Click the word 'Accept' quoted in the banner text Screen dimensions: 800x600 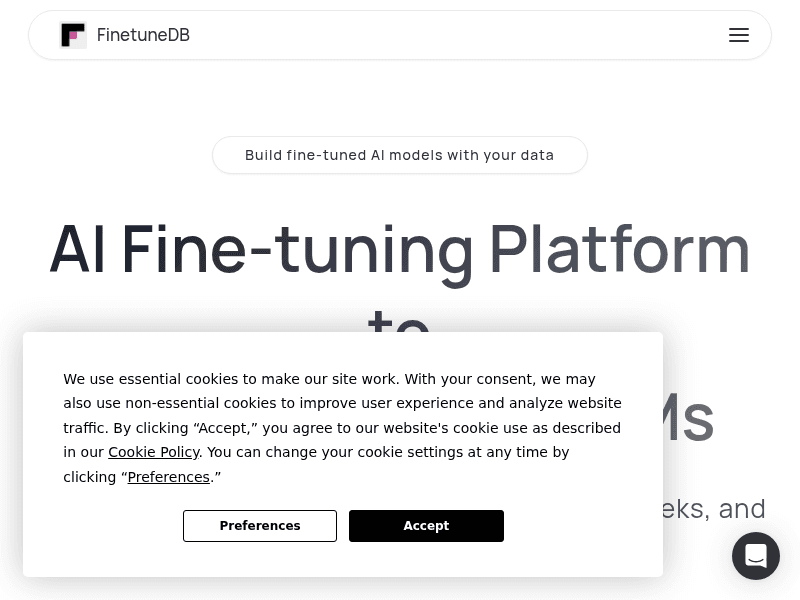pyautogui.click(x=222, y=428)
